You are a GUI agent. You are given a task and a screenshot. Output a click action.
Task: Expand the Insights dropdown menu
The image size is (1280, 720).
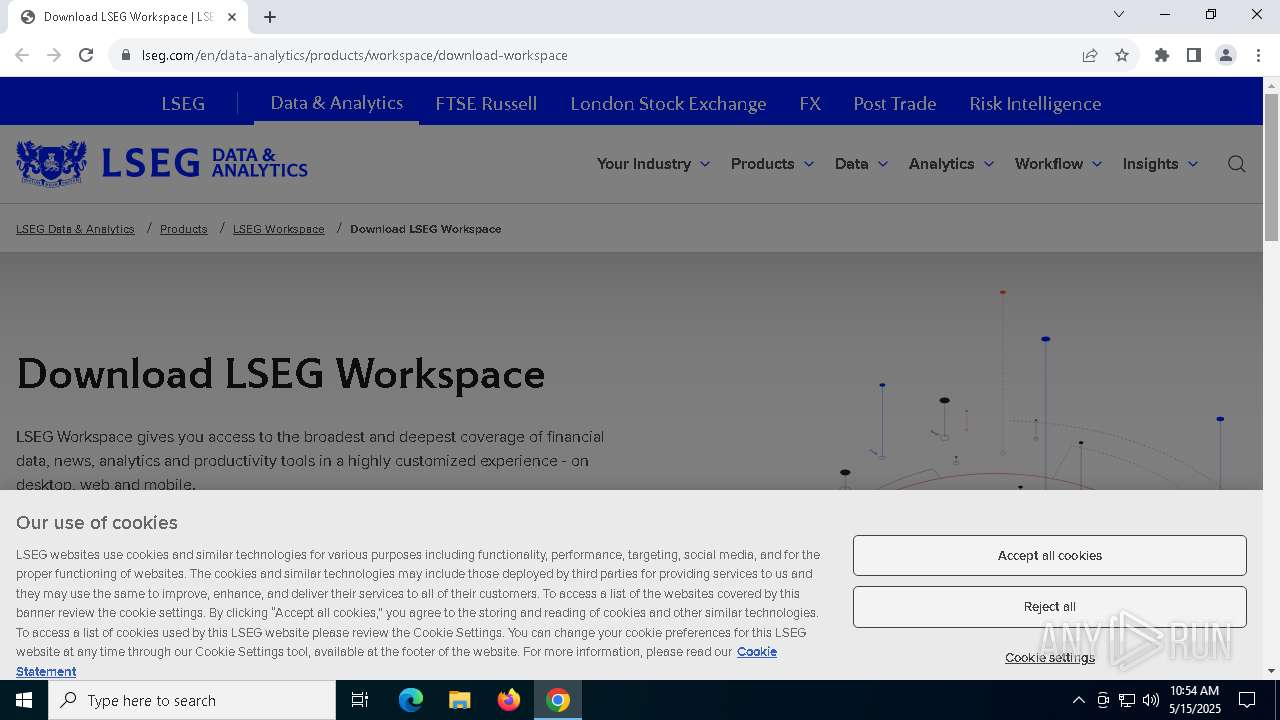pos(1160,164)
